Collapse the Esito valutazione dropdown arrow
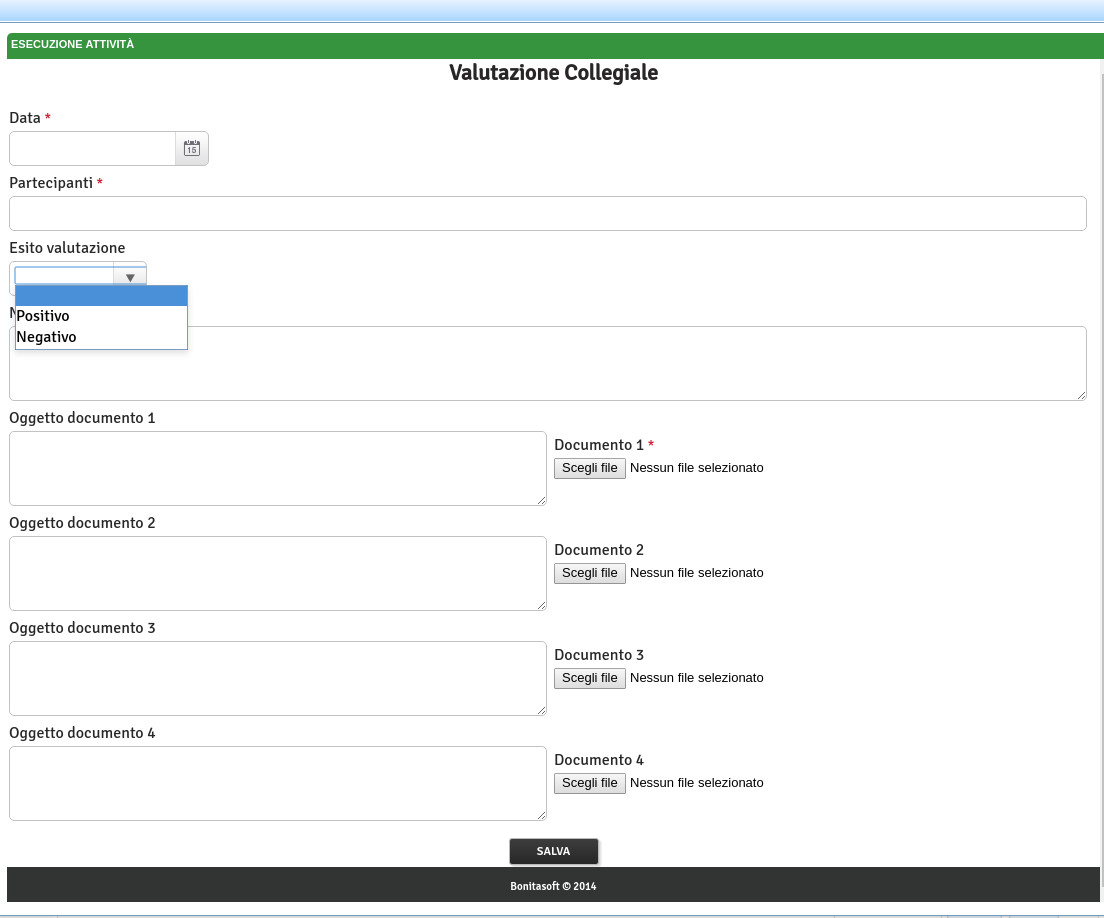This screenshot has height=918, width=1104. pos(130,276)
